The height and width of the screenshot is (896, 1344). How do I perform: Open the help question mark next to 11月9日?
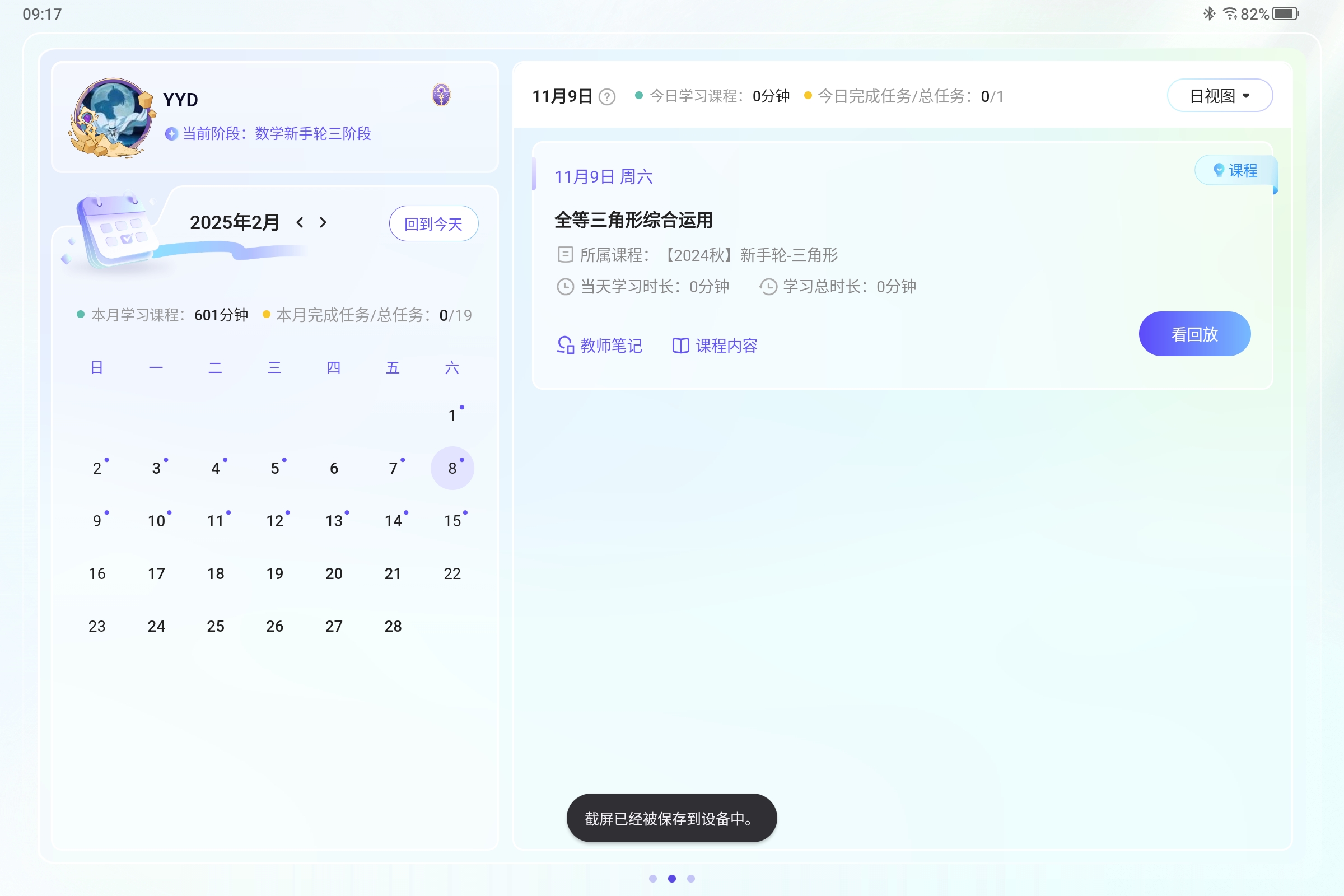[x=607, y=97]
